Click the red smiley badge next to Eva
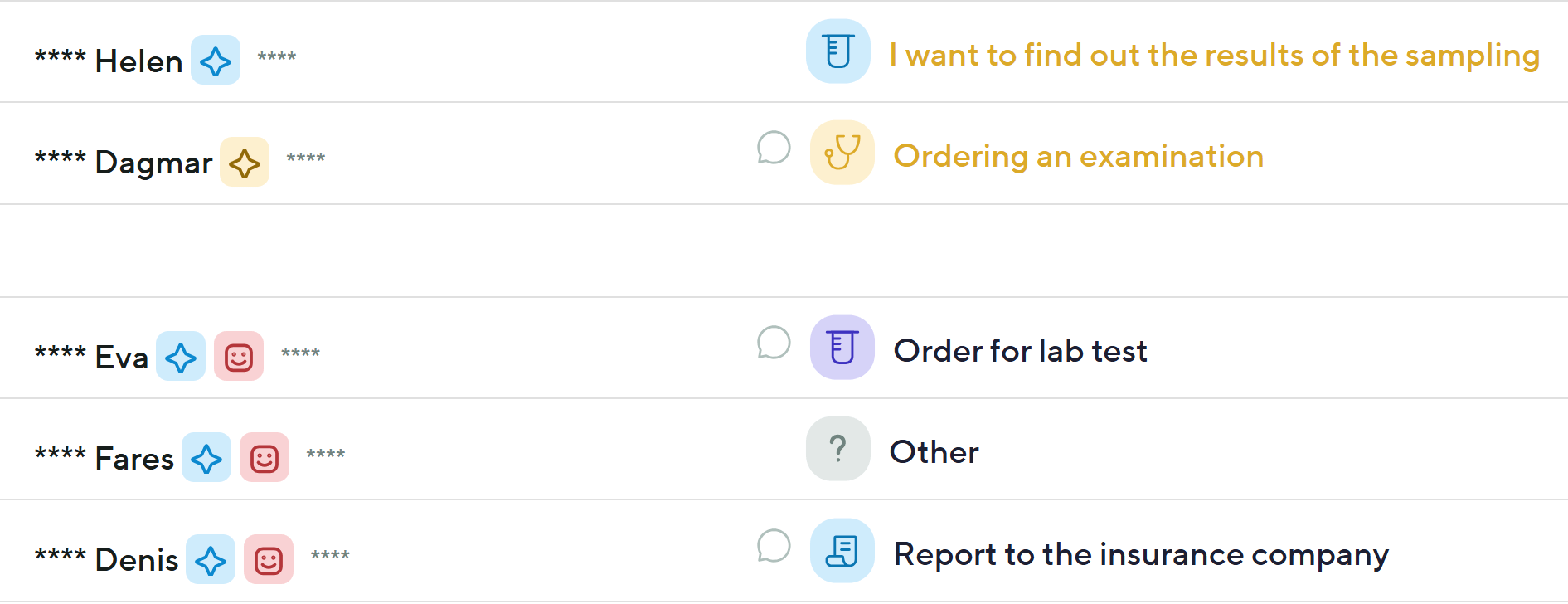This screenshot has height=604, width=1568. coord(239,357)
